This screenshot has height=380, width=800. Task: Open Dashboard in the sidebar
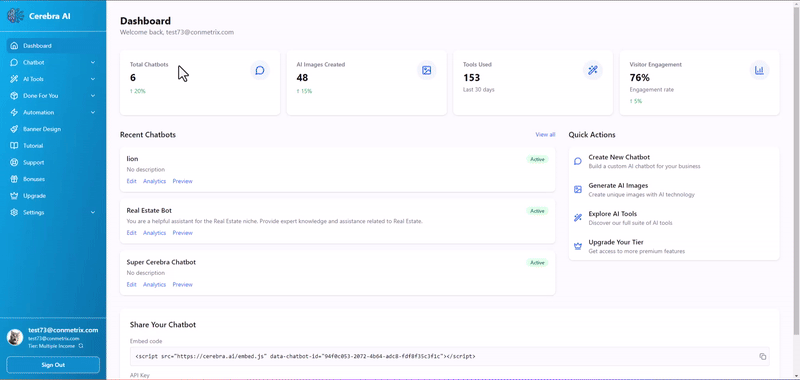(x=53, y=45)
